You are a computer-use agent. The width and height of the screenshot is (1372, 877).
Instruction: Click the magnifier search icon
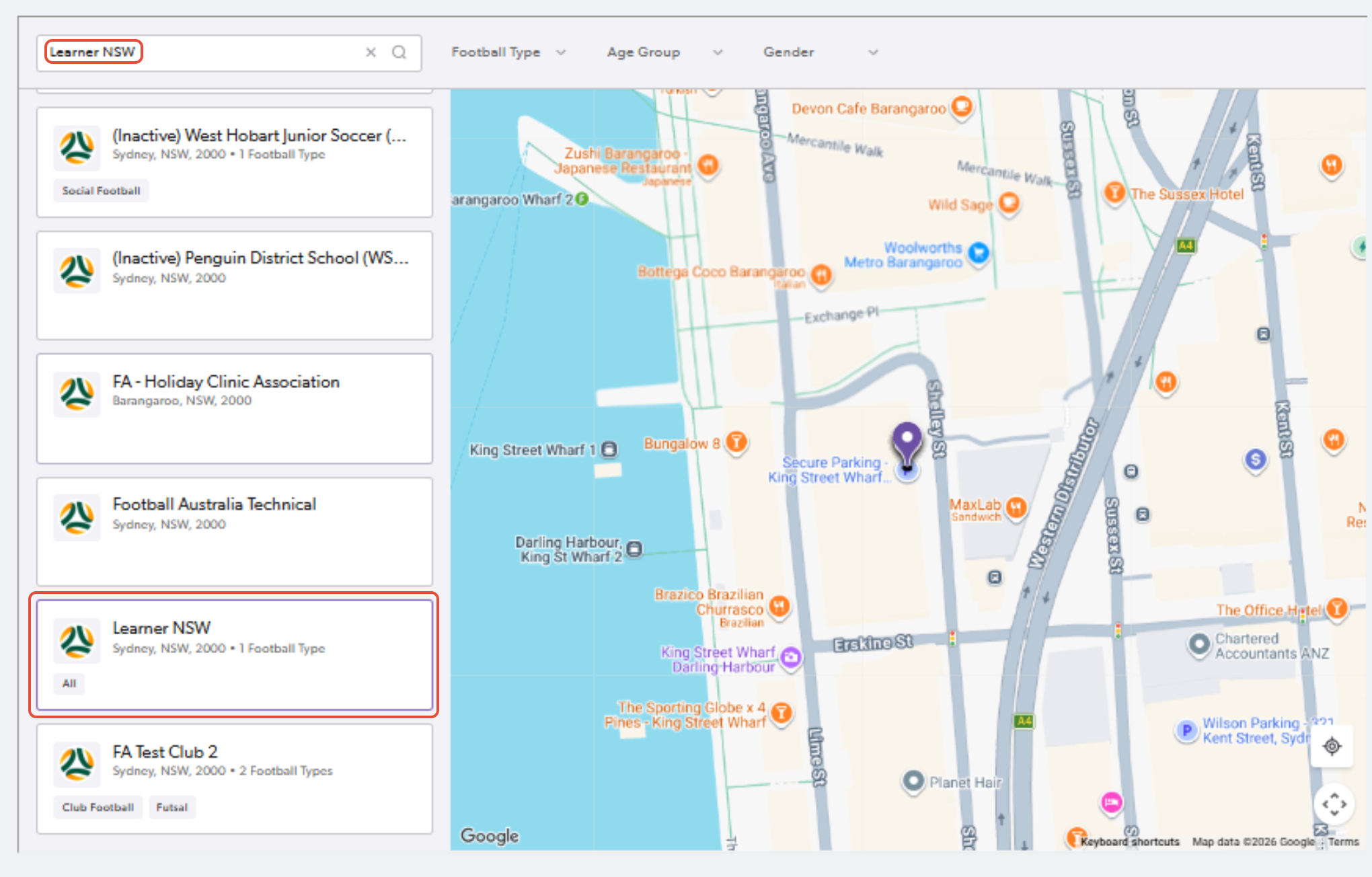click(399, 52)
